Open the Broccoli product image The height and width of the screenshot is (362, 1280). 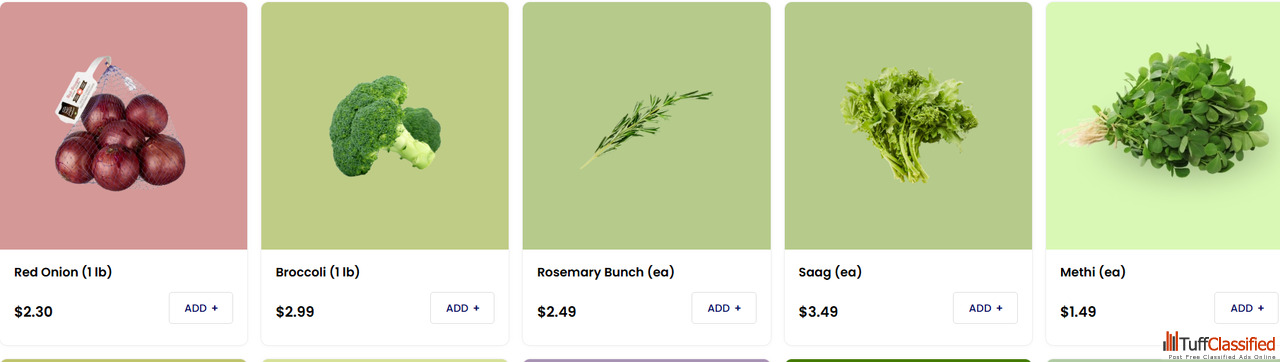385,126
